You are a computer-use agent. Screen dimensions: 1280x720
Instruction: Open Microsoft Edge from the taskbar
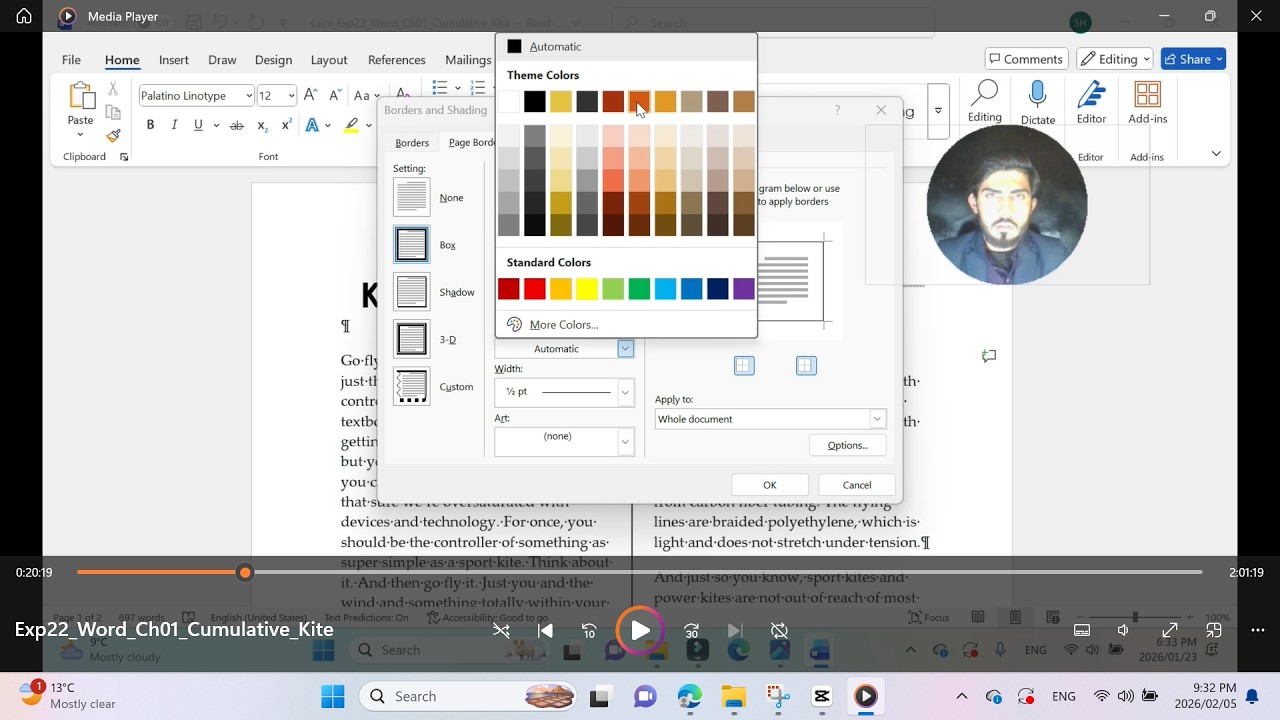(689, 696)
